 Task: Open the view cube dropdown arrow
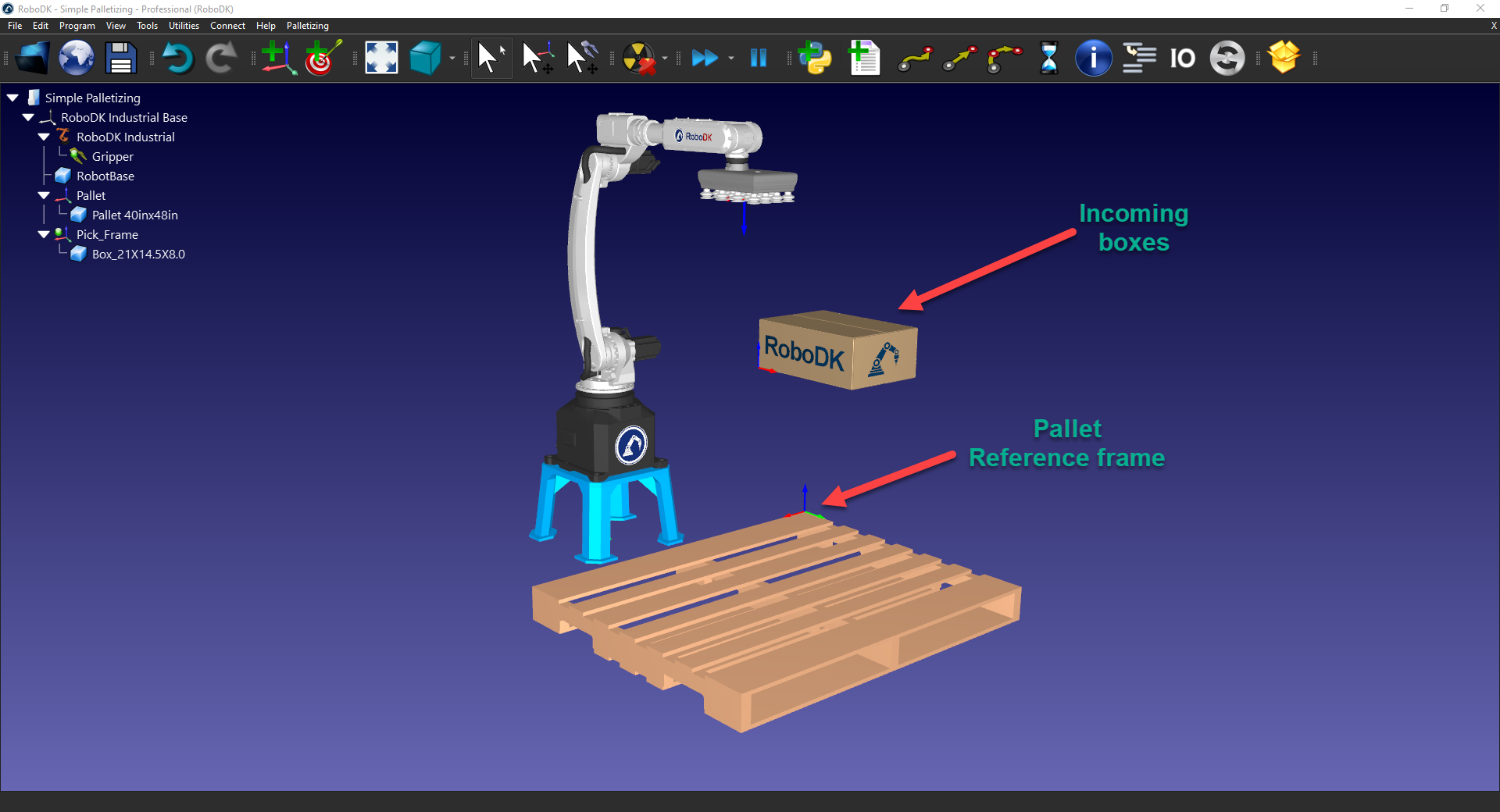452,59
